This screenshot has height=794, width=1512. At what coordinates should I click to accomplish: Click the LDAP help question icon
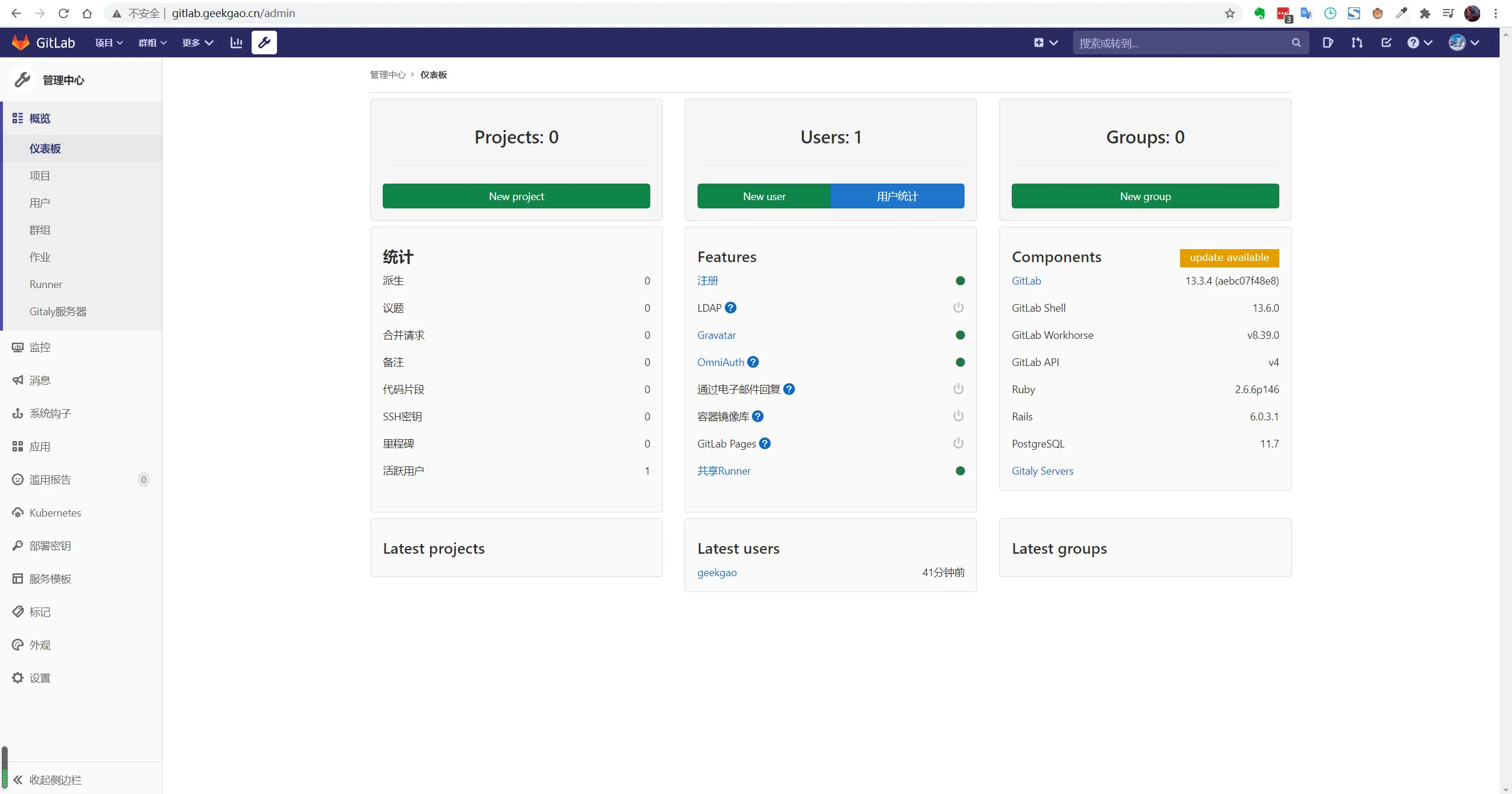731,308
